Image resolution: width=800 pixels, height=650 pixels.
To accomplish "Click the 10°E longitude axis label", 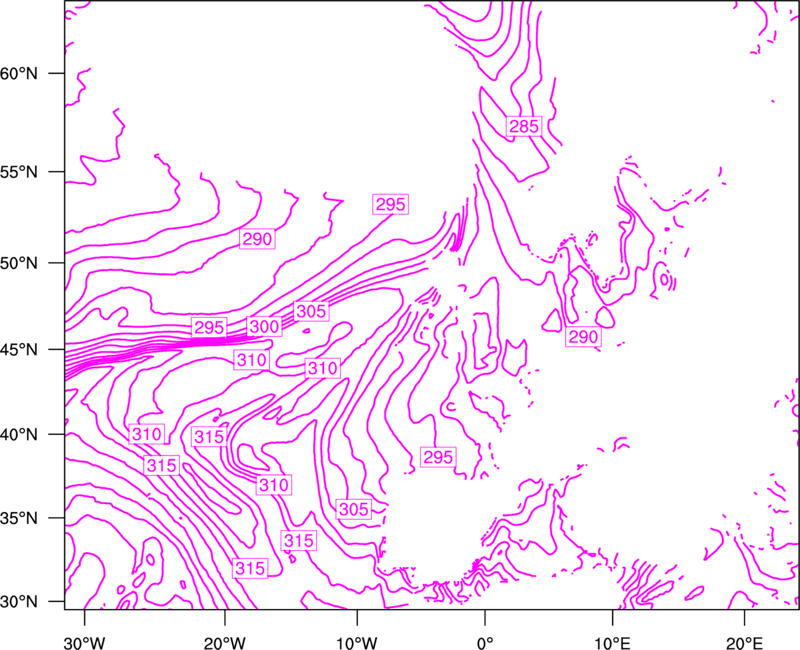I will tap(612, 642).
